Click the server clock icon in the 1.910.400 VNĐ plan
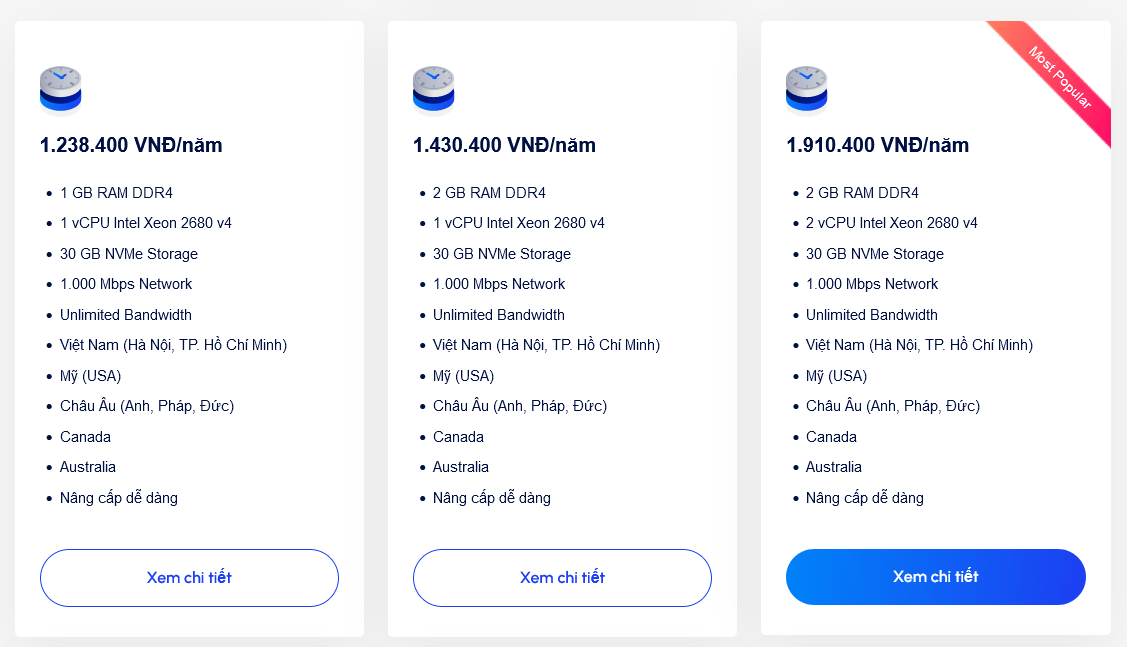The width and height of the screenshot is (1127, 647). [806, 90]
